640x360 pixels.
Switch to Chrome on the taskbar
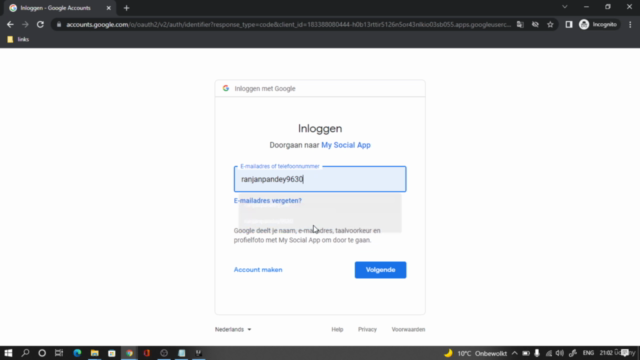pyautogui.click(x=129, y=353)
